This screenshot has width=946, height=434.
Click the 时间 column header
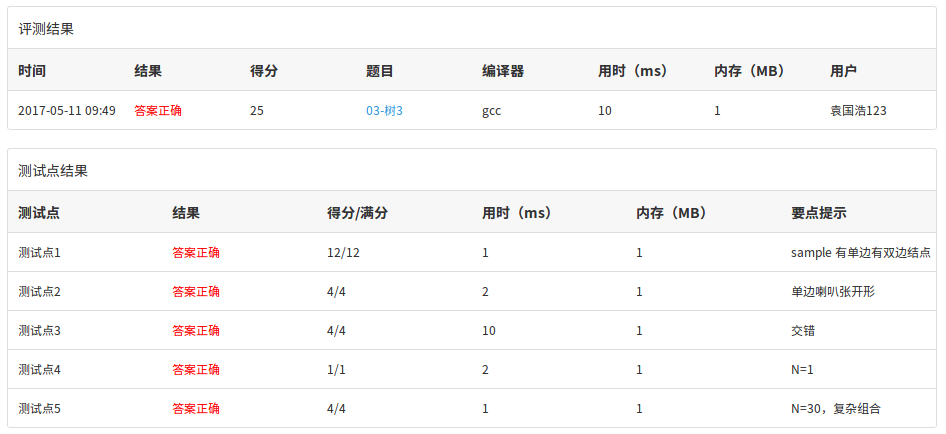32,71
